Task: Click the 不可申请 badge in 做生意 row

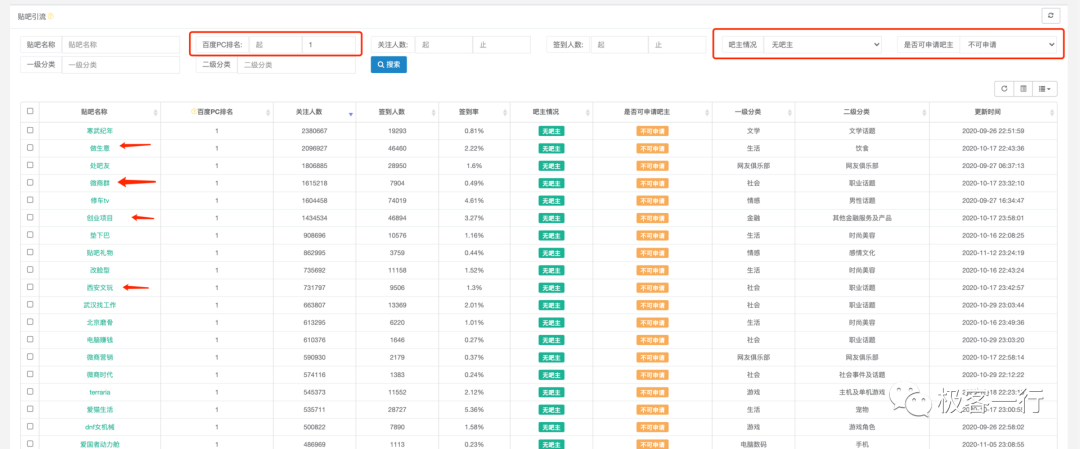Action: [652, 148]
